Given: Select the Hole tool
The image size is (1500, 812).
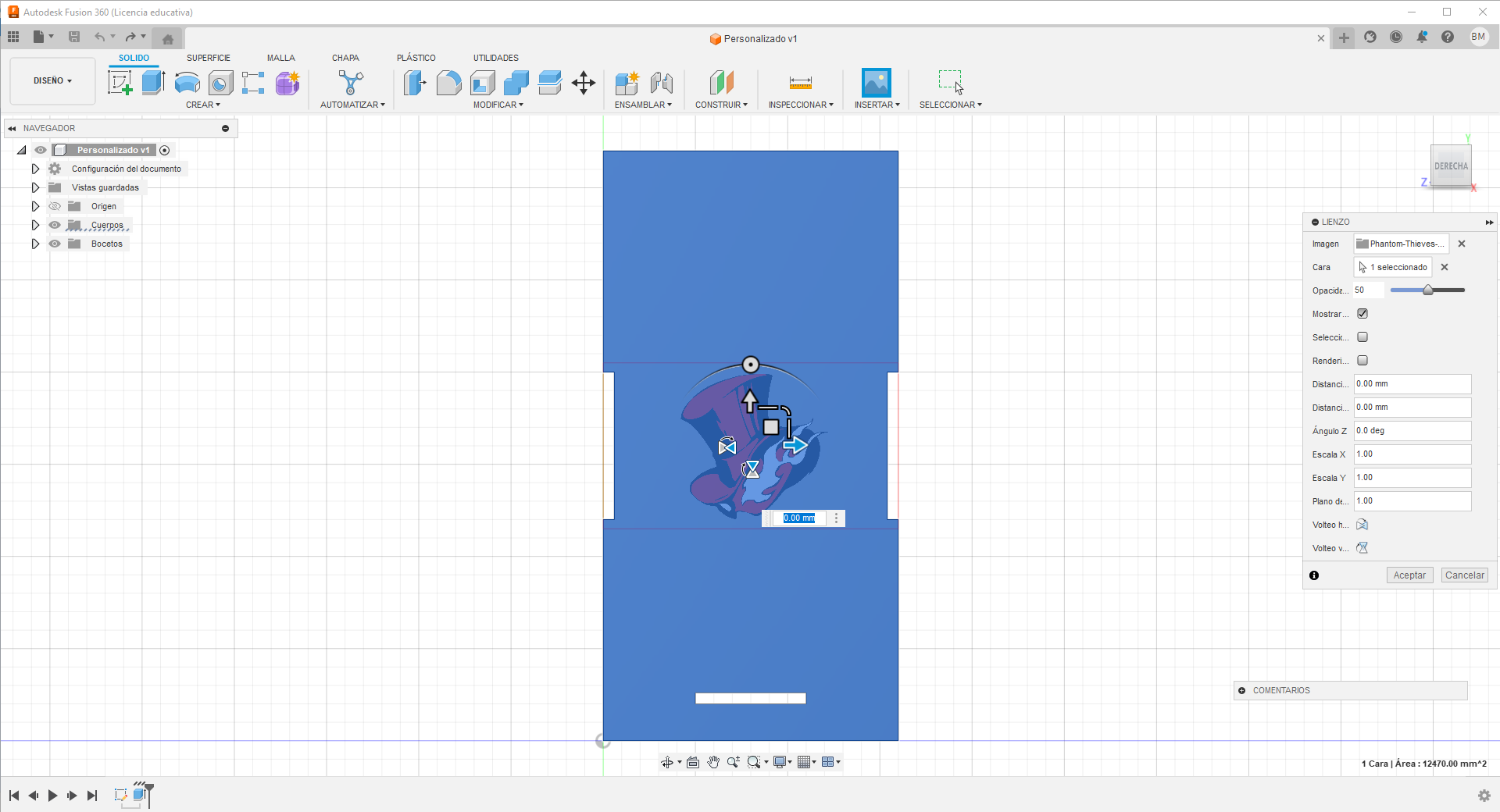Looking at the screenshot, I should [220, 83].
